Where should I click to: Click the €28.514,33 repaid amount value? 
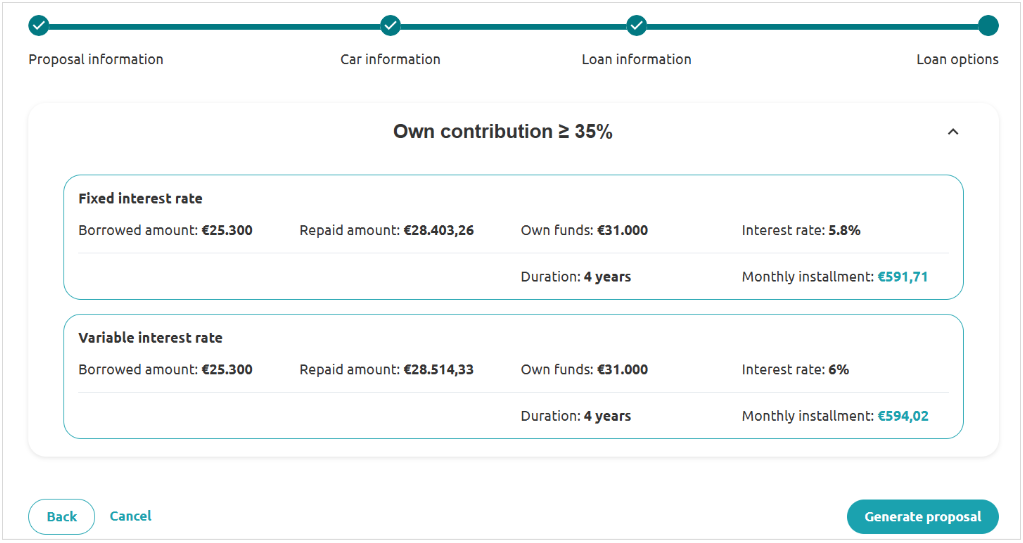438,369
